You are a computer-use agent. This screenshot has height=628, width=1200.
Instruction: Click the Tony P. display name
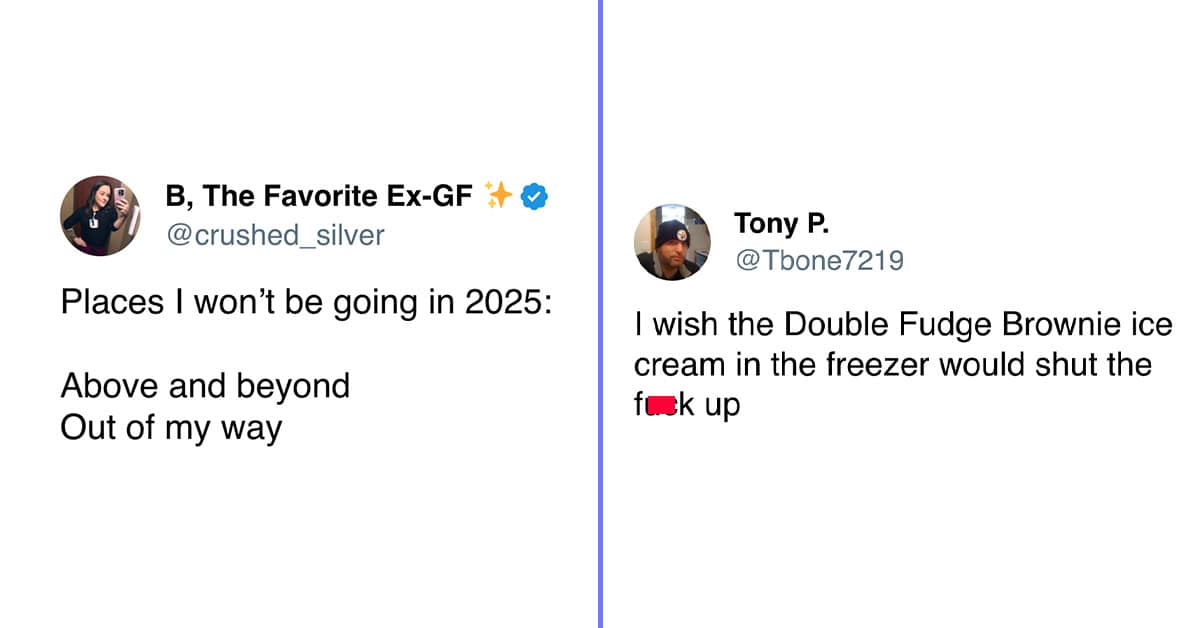coord(781,222)
